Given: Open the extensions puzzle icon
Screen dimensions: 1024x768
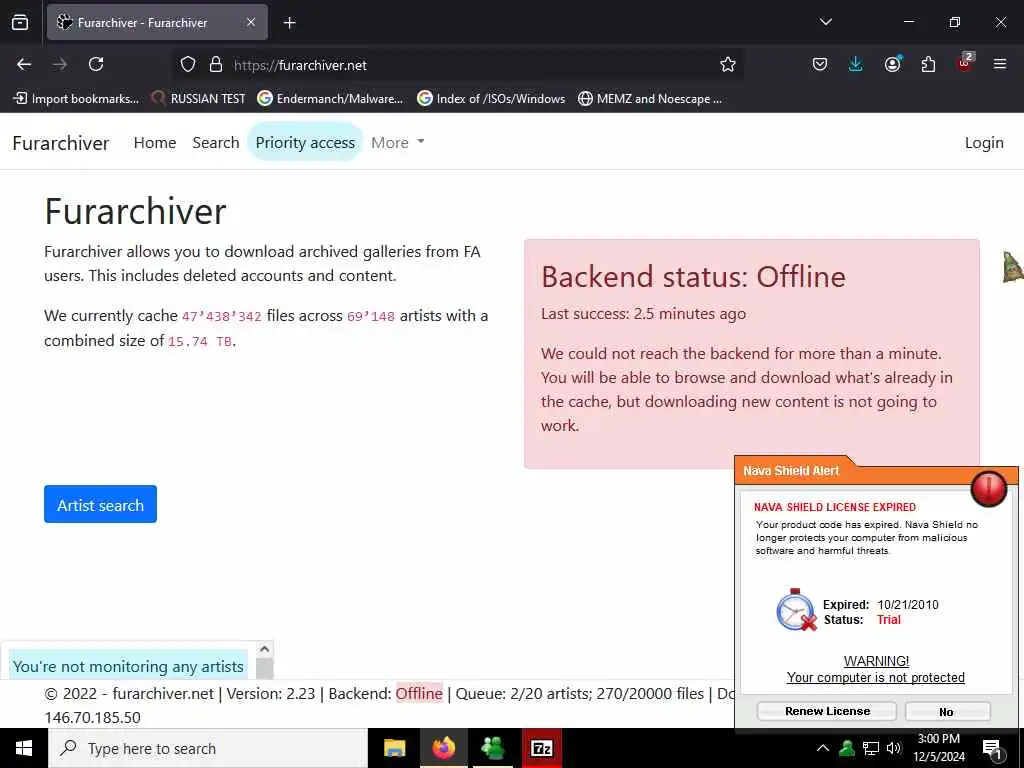Looking at the screenshot, I should tap(928, 64).
